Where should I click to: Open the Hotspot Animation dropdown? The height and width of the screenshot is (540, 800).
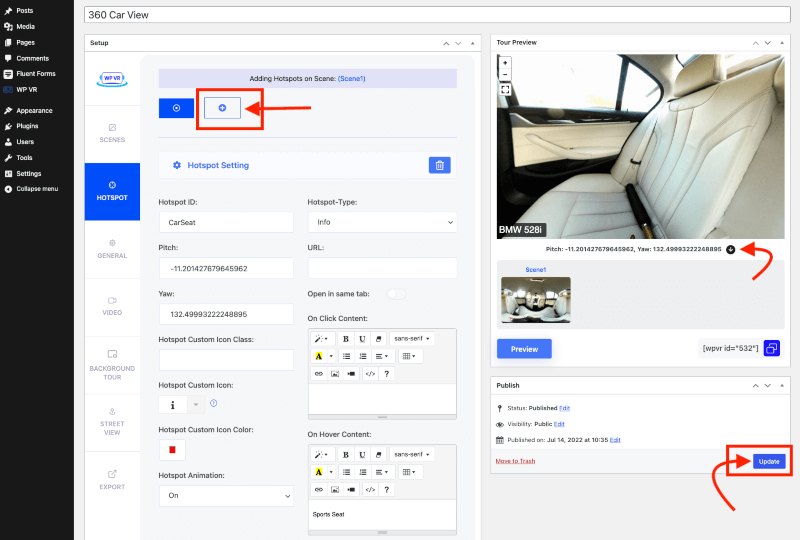pos(226,496)
